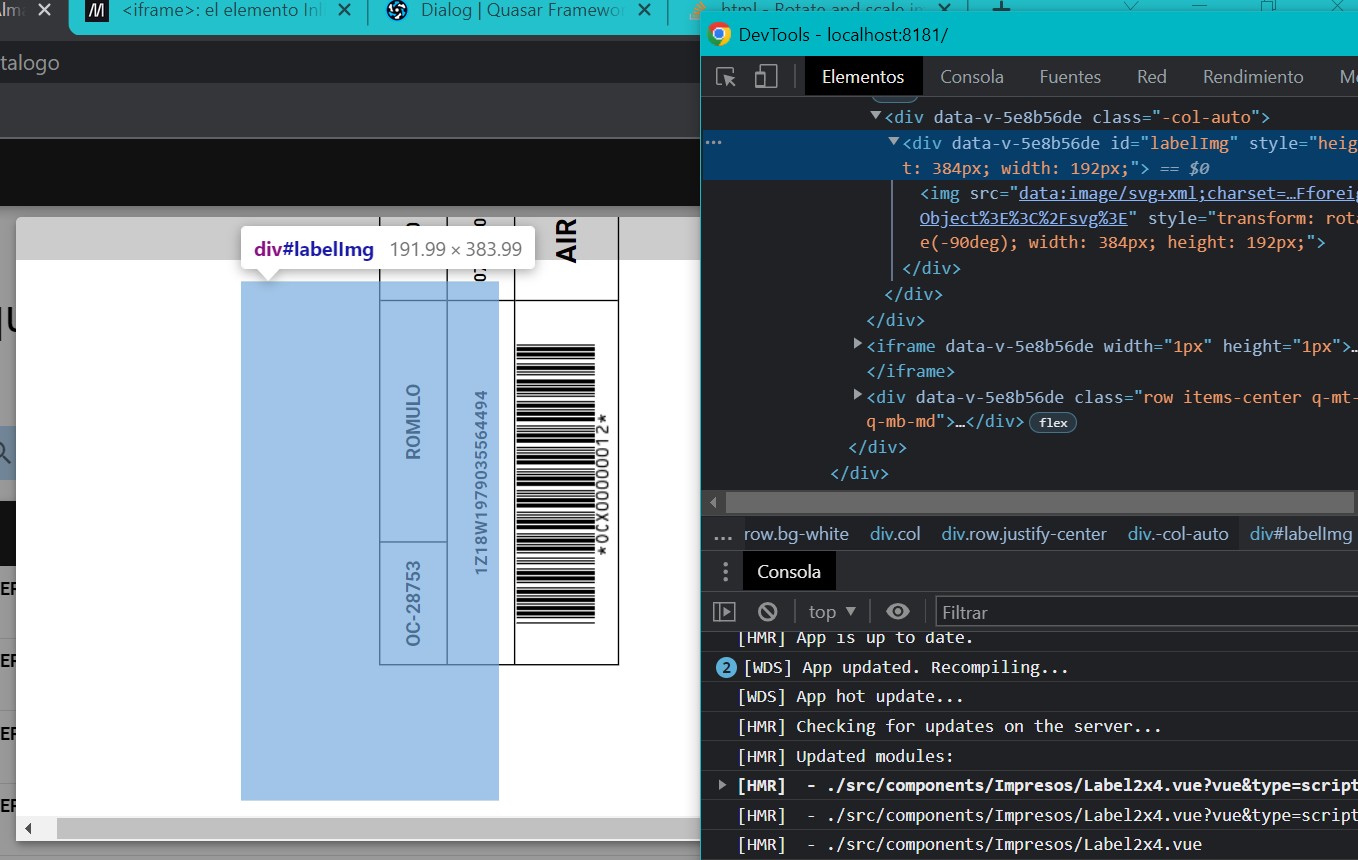
Task: Click the flex badge on the row div
Action: click(1053, 422)
